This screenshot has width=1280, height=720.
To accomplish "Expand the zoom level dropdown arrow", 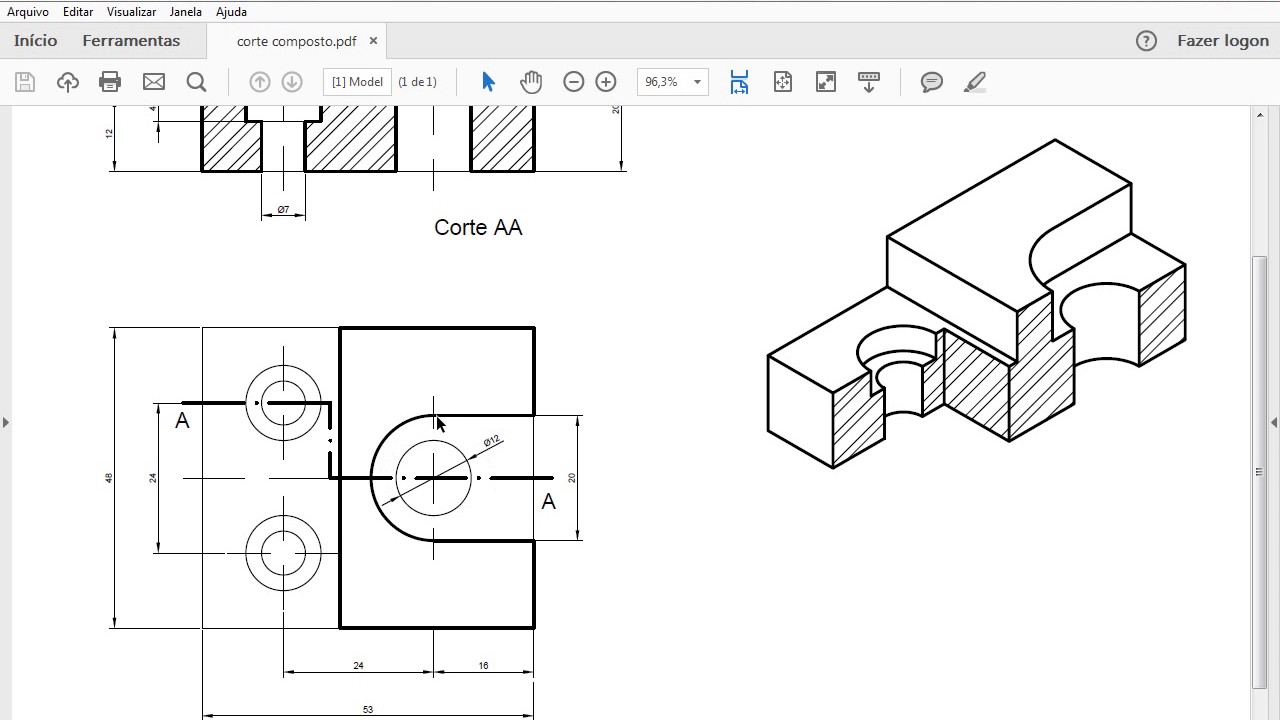I will (x=698, y=82).
